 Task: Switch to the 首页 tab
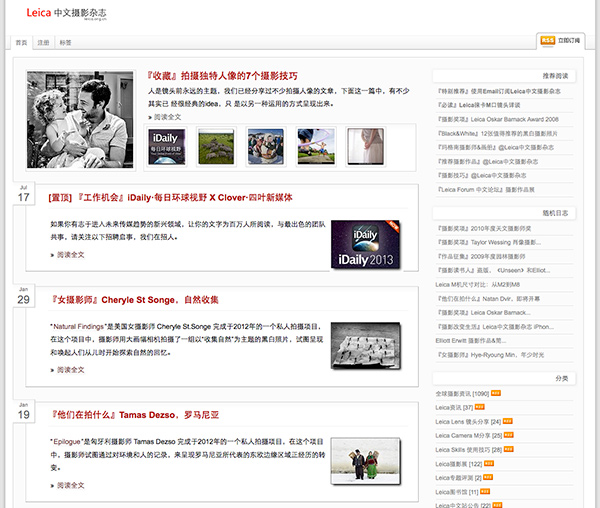coord(22,44)
